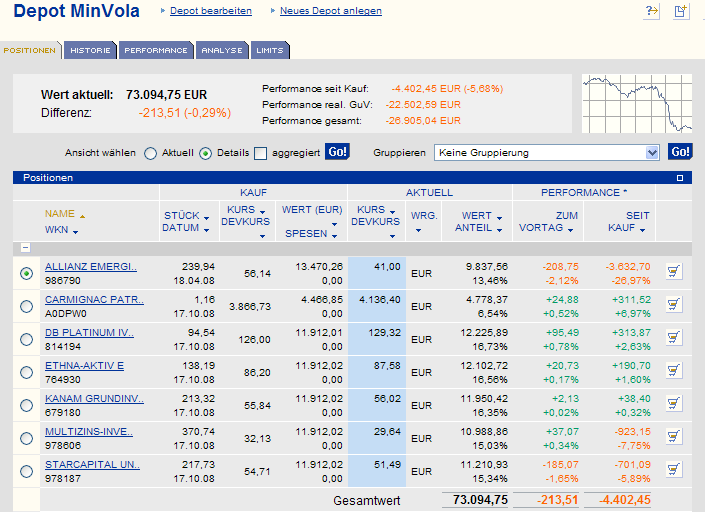Screen dimensions: 705x512
Task: Click the help icon at top right
Action: click(652, 11)
